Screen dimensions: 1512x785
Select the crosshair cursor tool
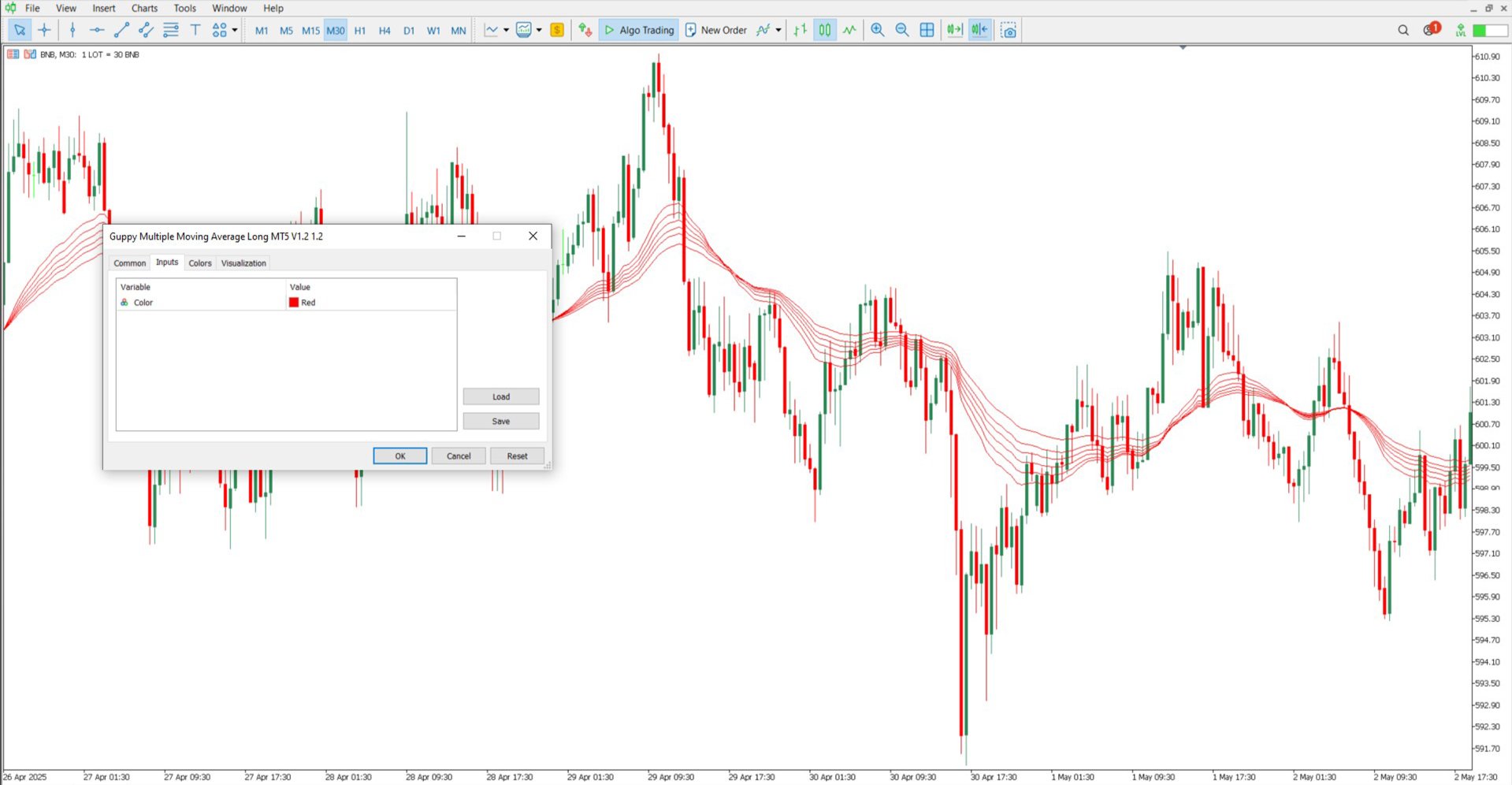click(x=44, y=30)
